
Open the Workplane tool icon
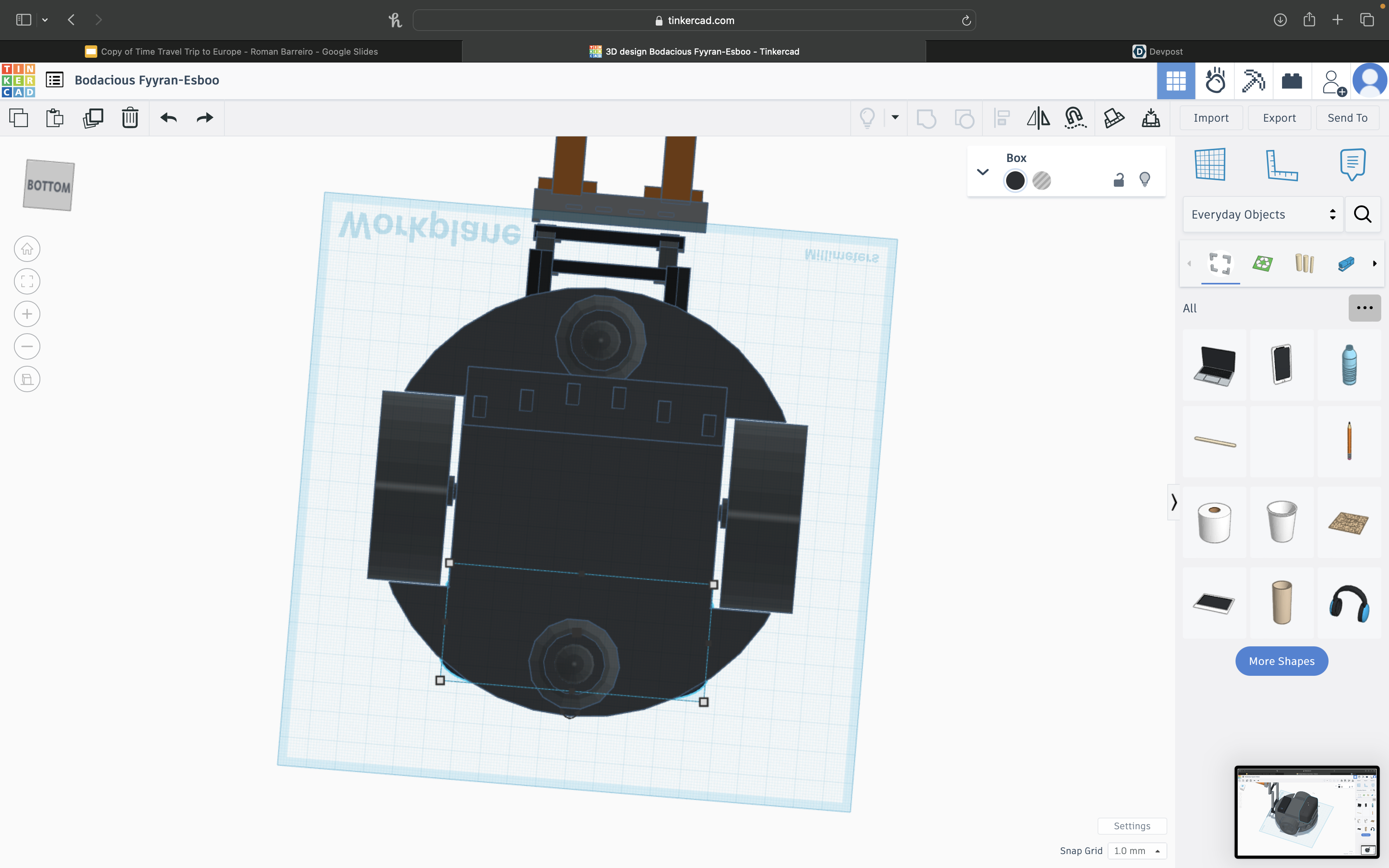click(x=1210, y=165)
